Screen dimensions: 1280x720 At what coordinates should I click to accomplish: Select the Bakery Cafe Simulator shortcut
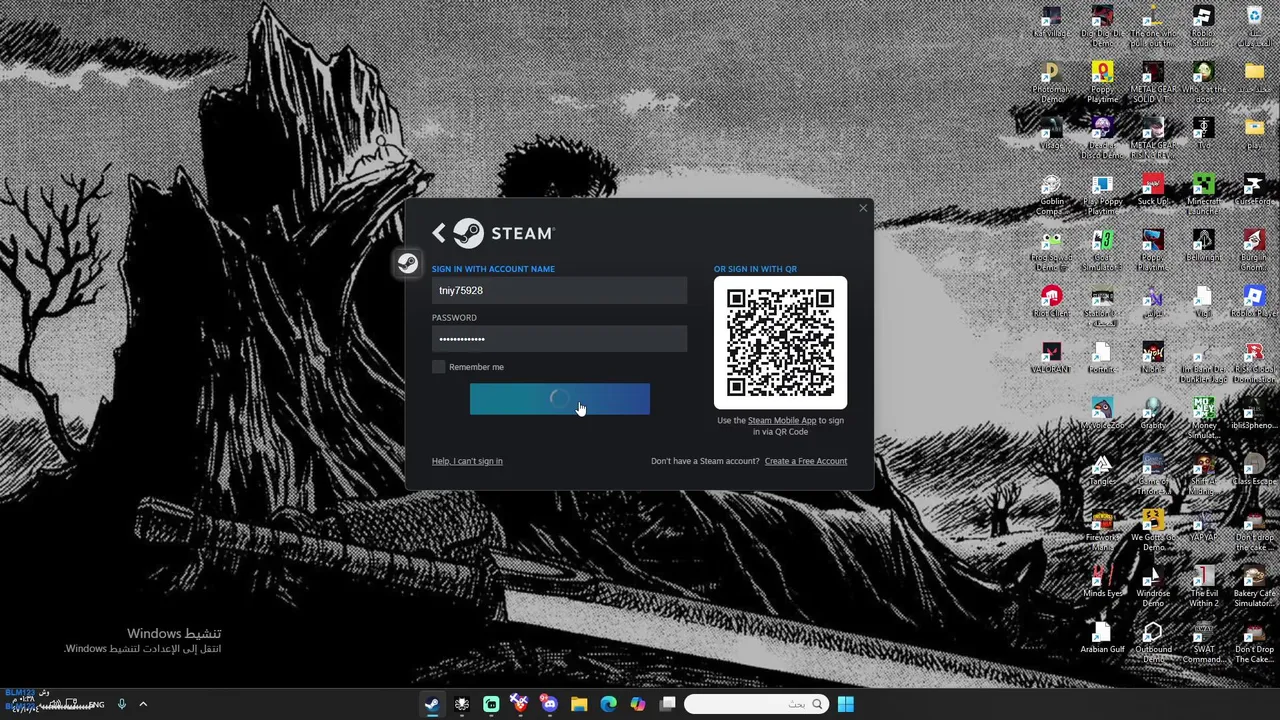click(x=1254, y=586)
